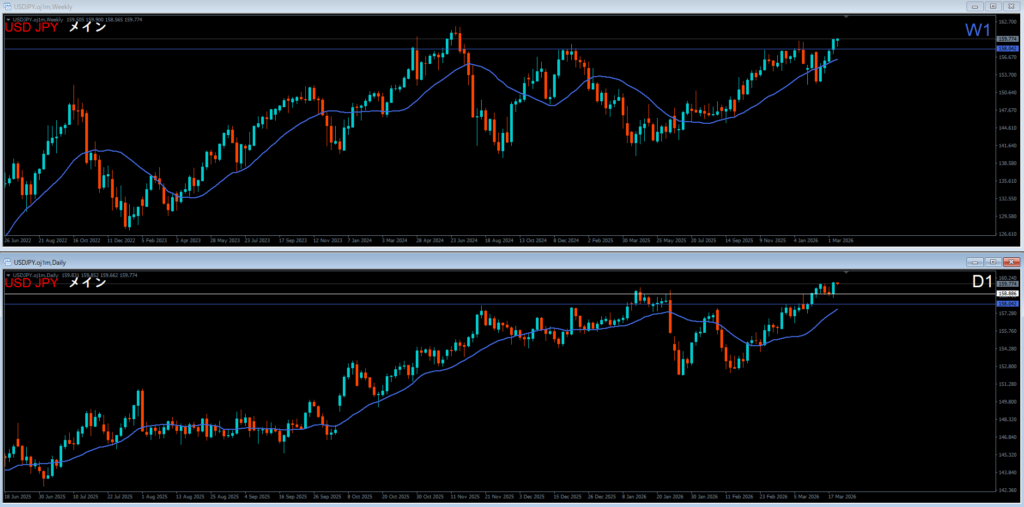The image size is (1024, 507).
Task: Minimize the USDJPY Daily chart window
Action: (x=976, y=262)
